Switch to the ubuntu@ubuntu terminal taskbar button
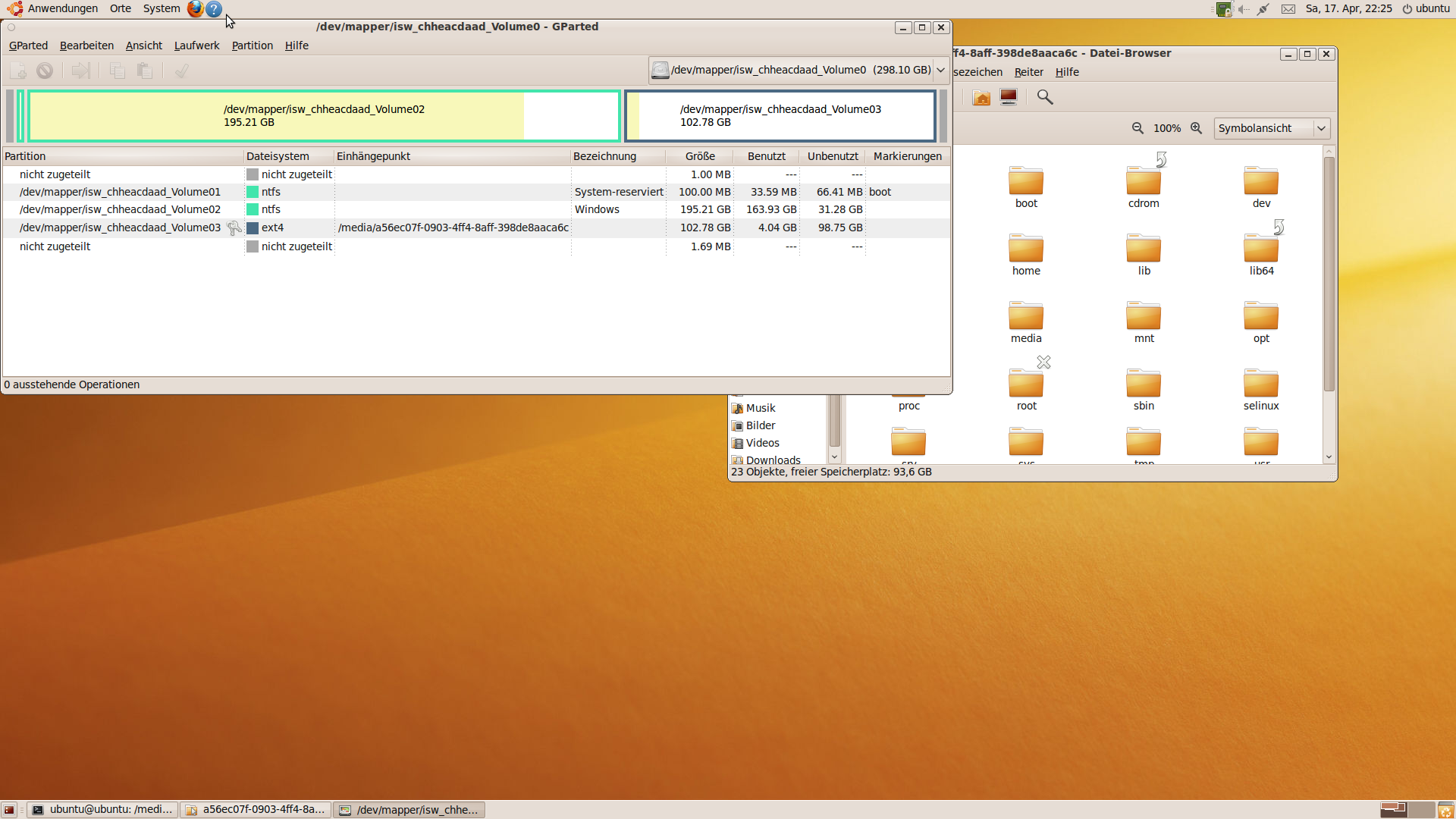This screenshot has height=819, width=1456. tap(103, 810)
